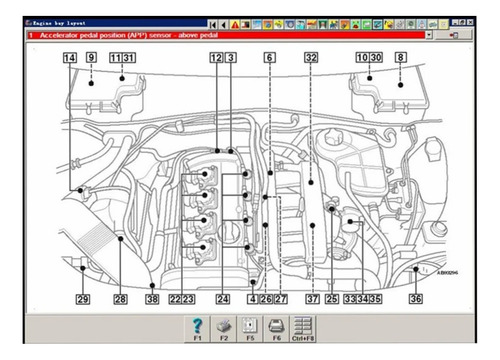
Task: Open help with the F1 question mark
Action: [197, 329]
